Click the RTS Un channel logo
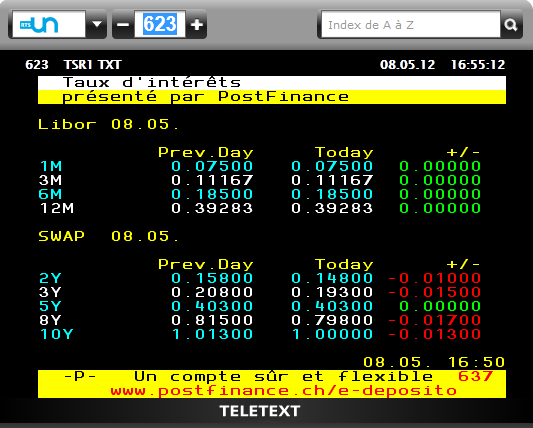Screen dimensions: 533x428 pyautogui.click(x=39, y=24)
